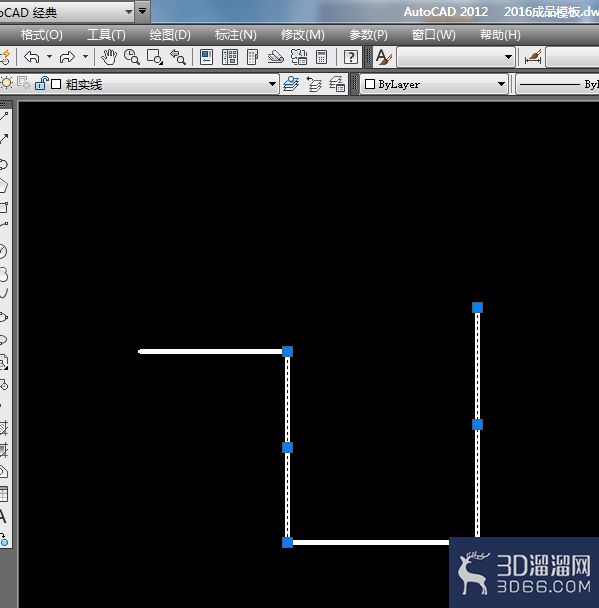This screenshot has width=599, height=608.
Task: Select Gradient tool in draw toolbar
Action: [4, 450]
